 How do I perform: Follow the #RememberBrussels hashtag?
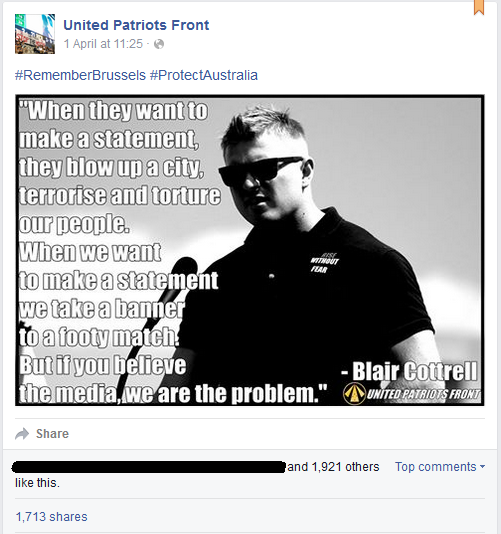[80, 75]
